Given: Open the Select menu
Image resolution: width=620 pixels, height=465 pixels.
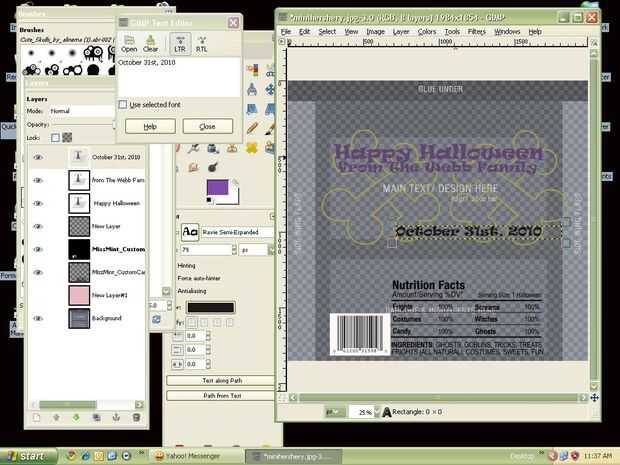Looking at the screenshot, I should coord(327,32).
